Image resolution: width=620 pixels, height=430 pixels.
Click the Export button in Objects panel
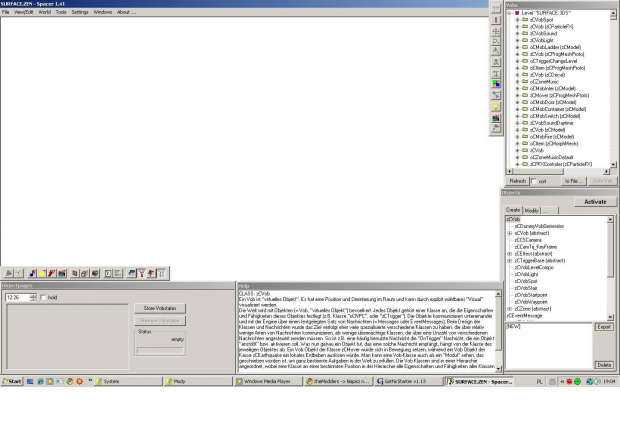click(x=604, y=327)
